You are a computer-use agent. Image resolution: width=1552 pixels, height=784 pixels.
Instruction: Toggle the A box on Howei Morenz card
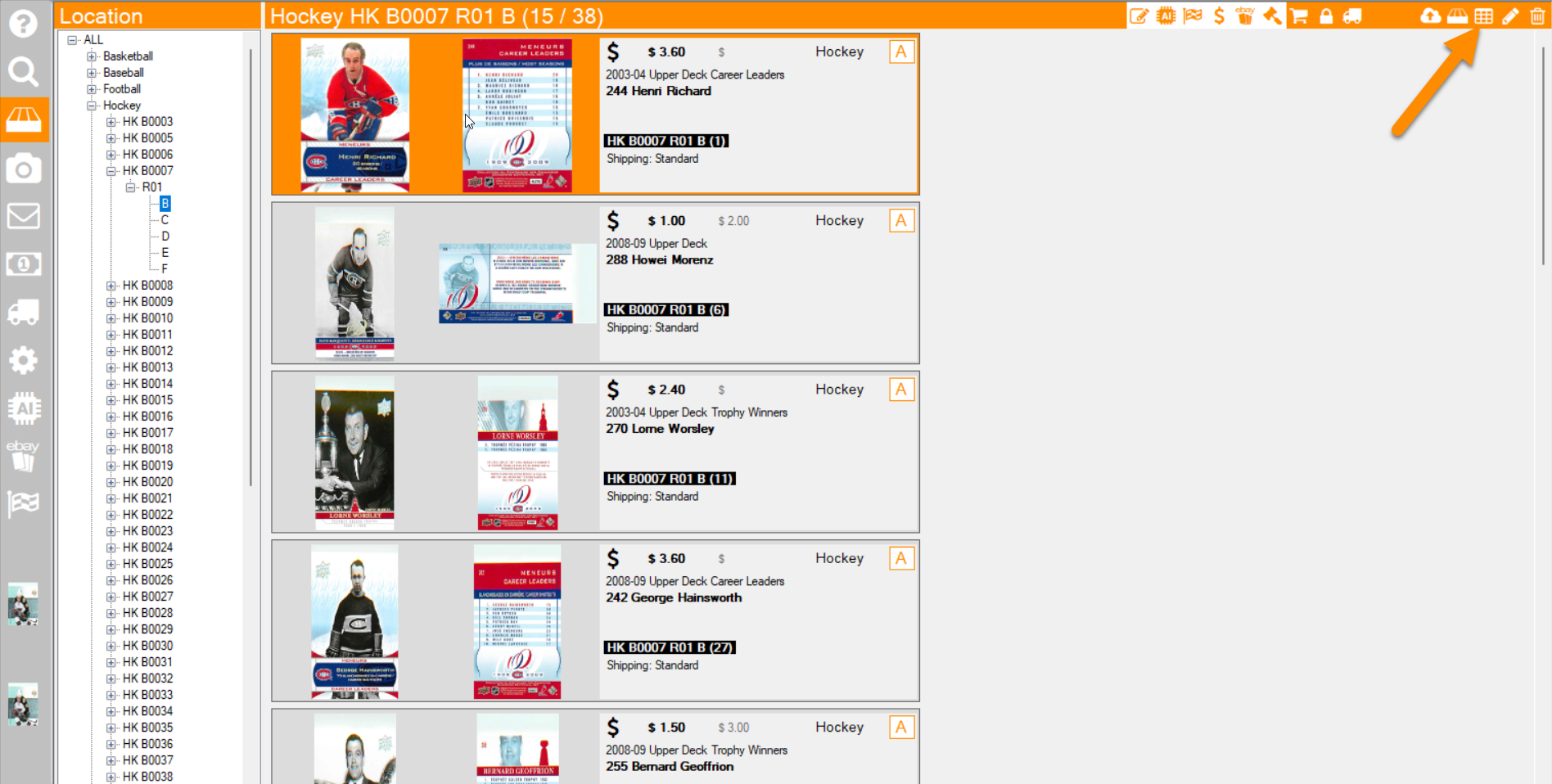coord(901,221)
